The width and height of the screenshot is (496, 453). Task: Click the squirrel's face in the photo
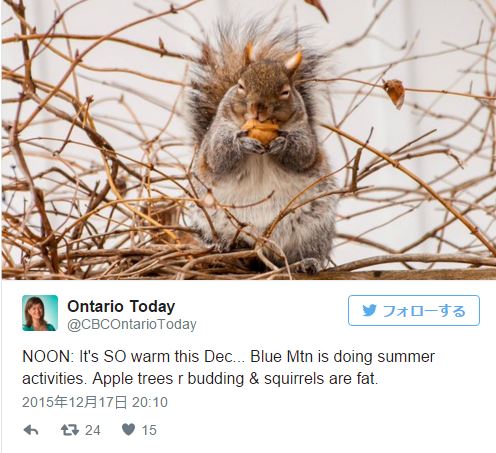tap(263, 92)
